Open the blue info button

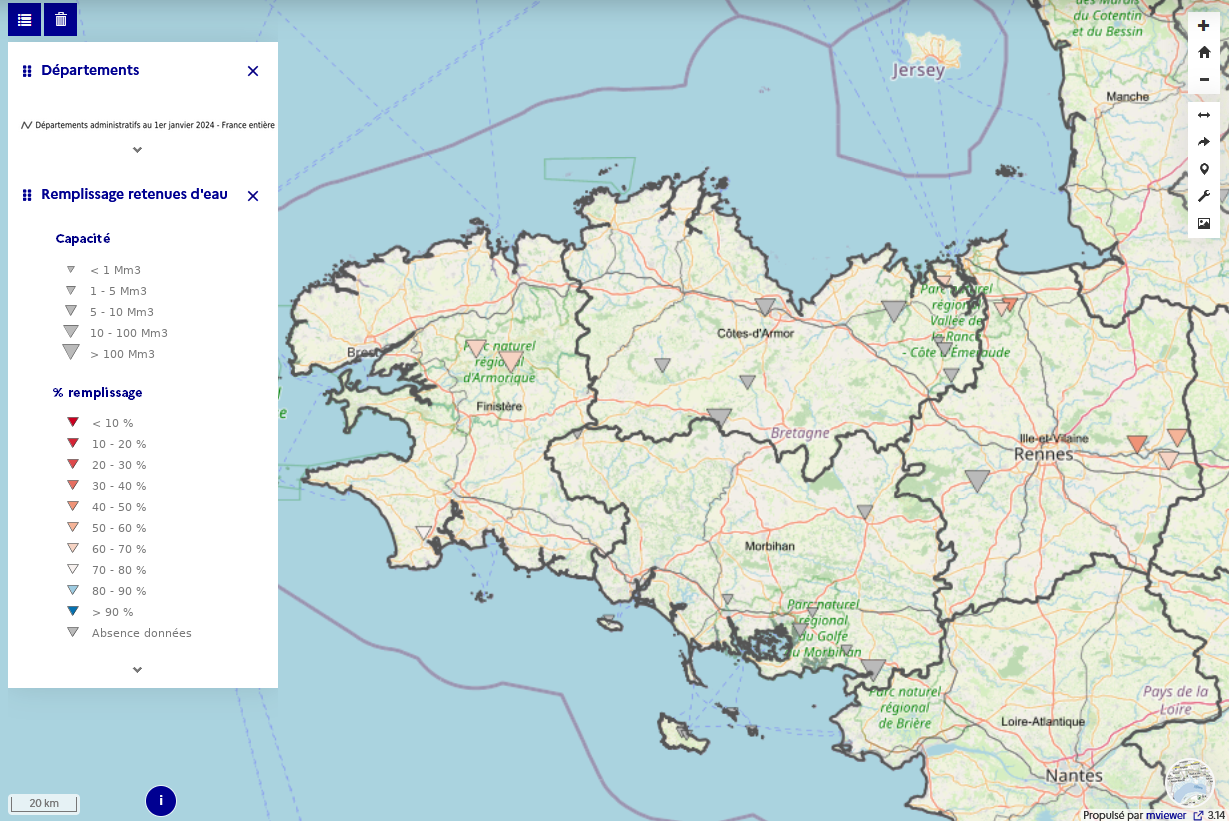tap(161, 800)
